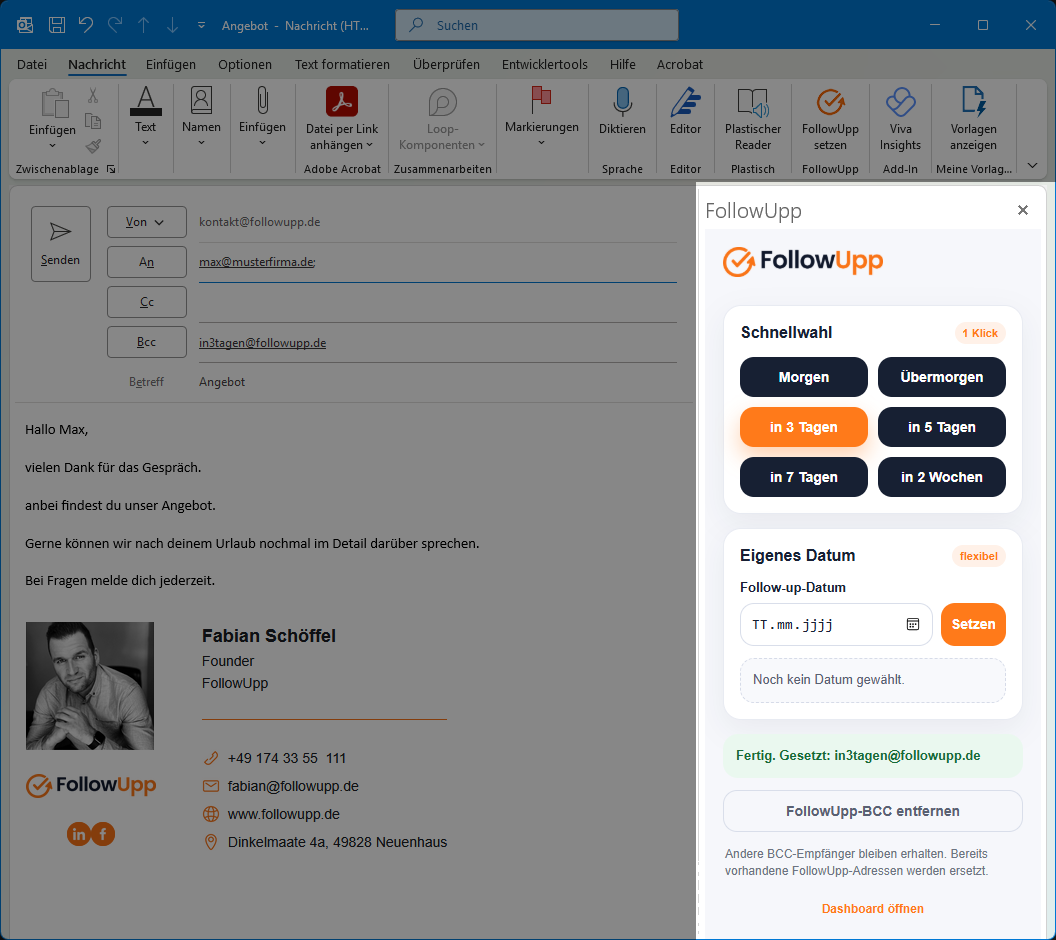Image resolution: width=1056 pixels, height=940 pixels.
Task: Select the in 3 Tagen option
Action: (803, 427)
